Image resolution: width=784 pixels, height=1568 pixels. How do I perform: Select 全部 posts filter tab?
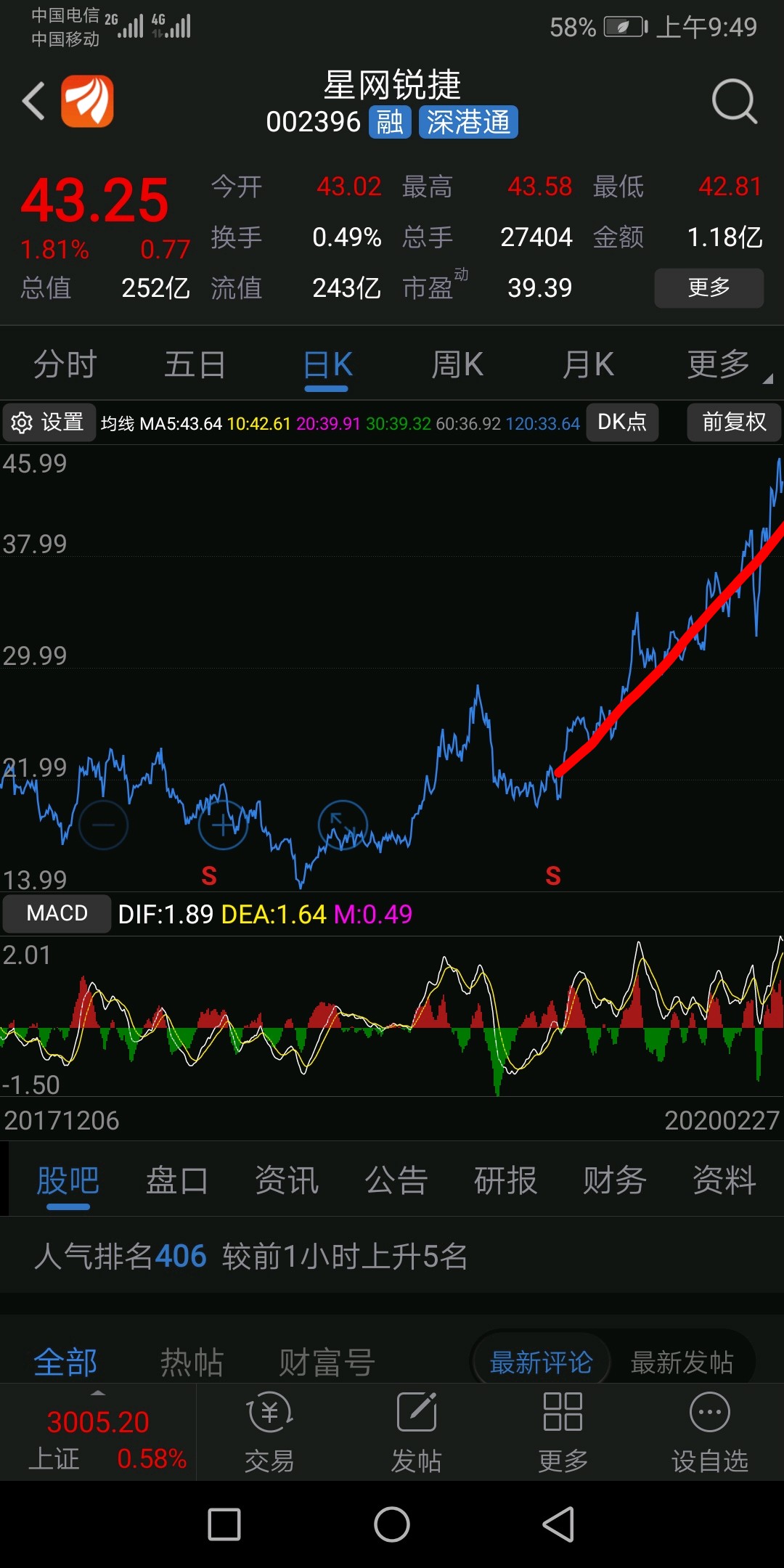coord(65,1363)
